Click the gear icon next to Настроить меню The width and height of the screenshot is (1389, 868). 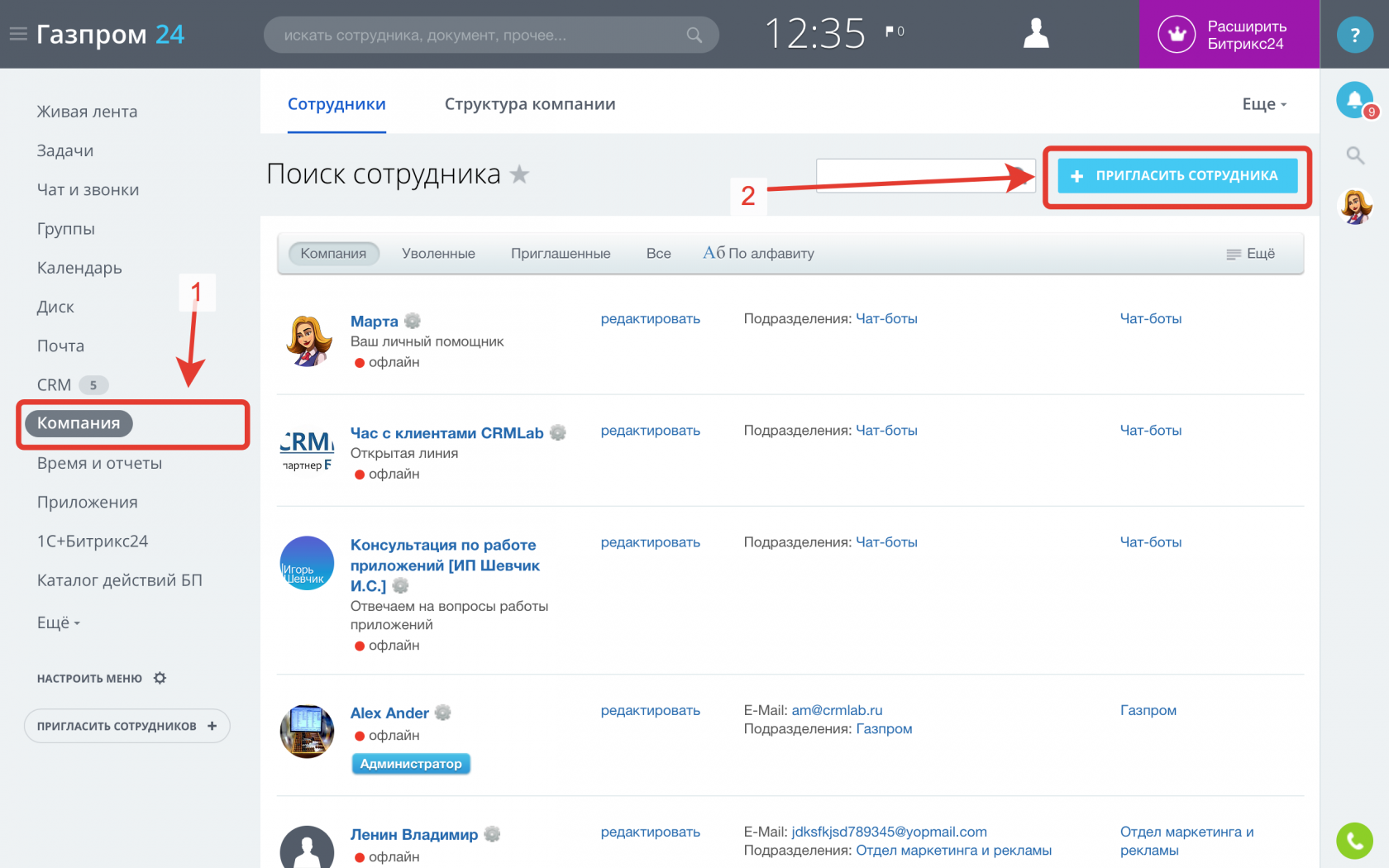[160, 678]
